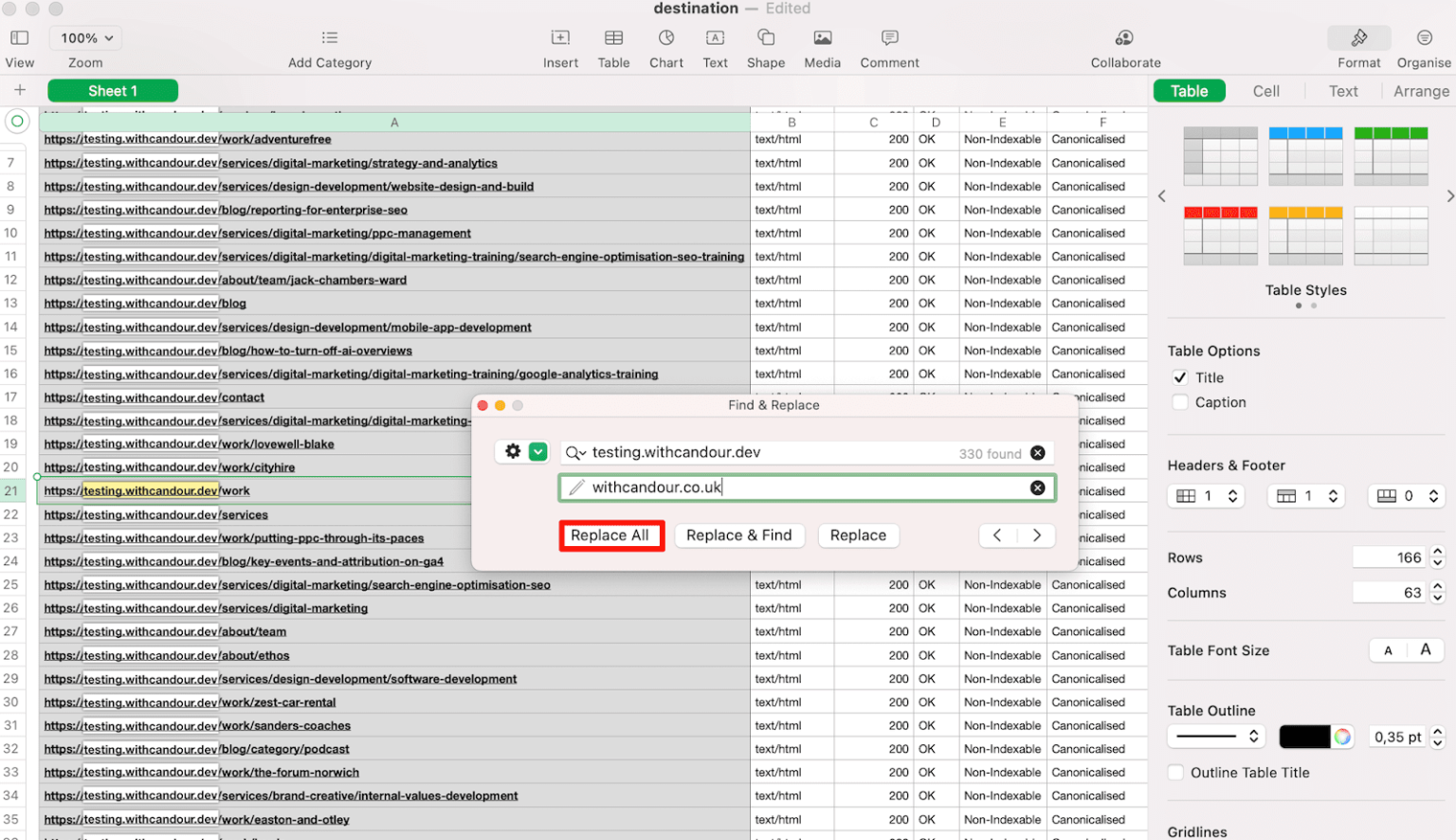Open search options gear in Find & Replace
Viewport: 1456px width, 840px height.
[513, 451]
